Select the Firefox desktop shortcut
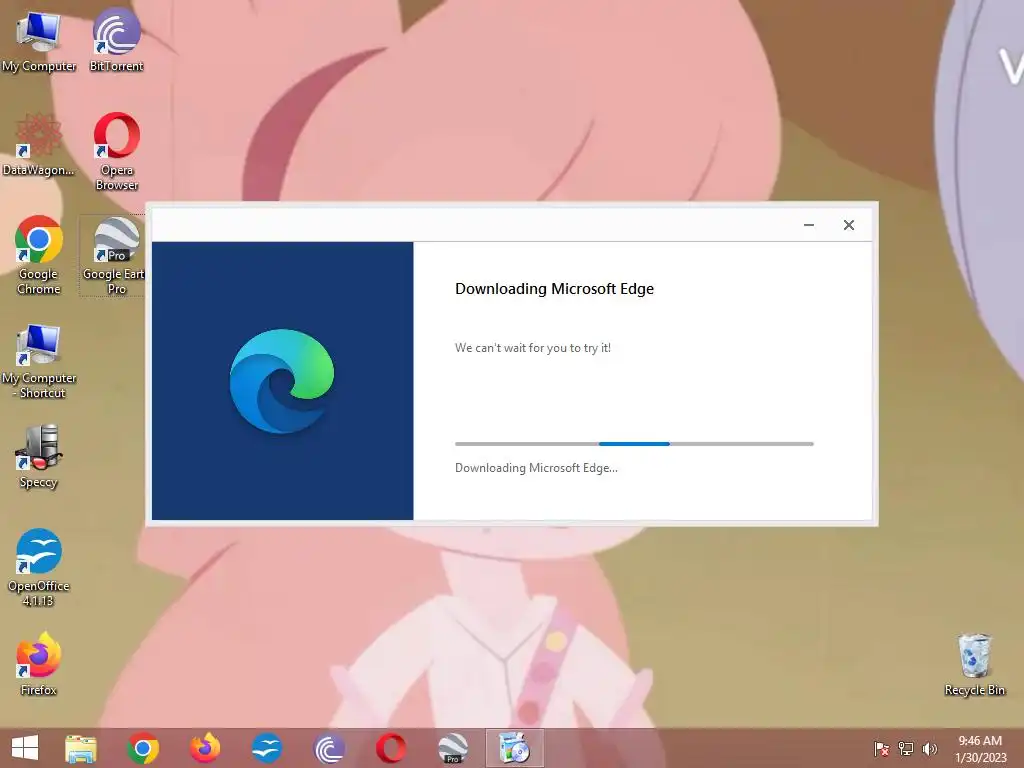This screenshot has height=768, width=1024. [x=39, y=664]
